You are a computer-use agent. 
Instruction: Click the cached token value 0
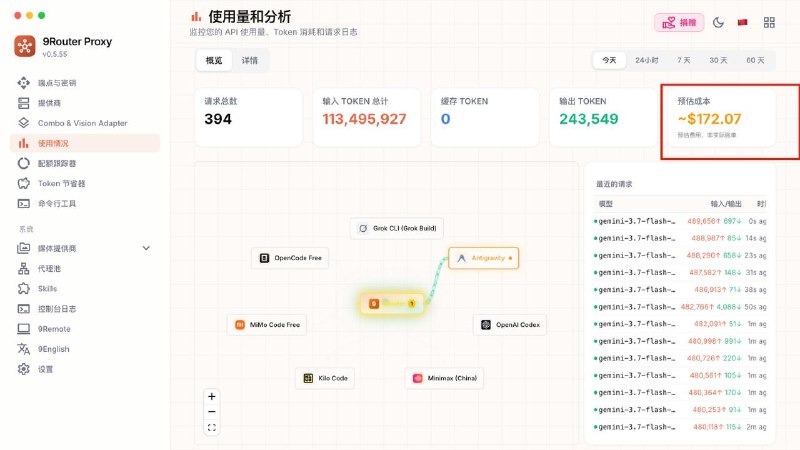[x=445, y=119]
